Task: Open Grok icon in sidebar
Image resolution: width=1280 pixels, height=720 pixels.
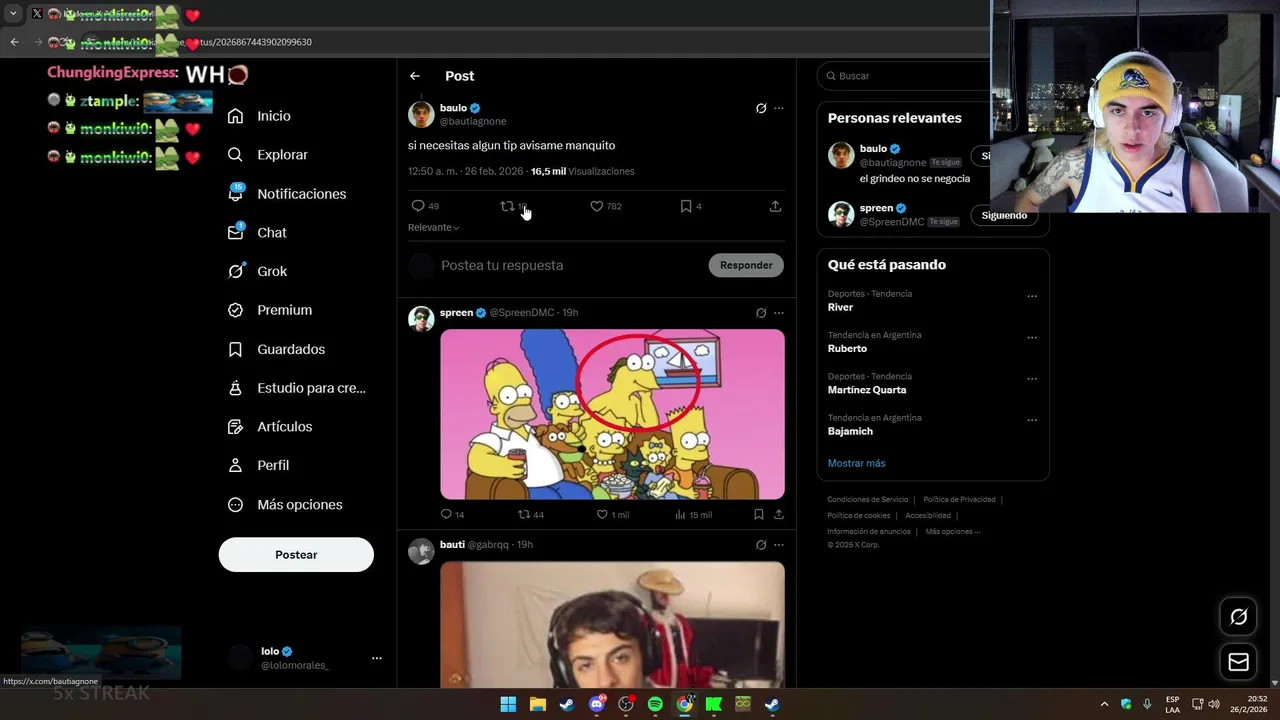Action: [x=235, y=271]
